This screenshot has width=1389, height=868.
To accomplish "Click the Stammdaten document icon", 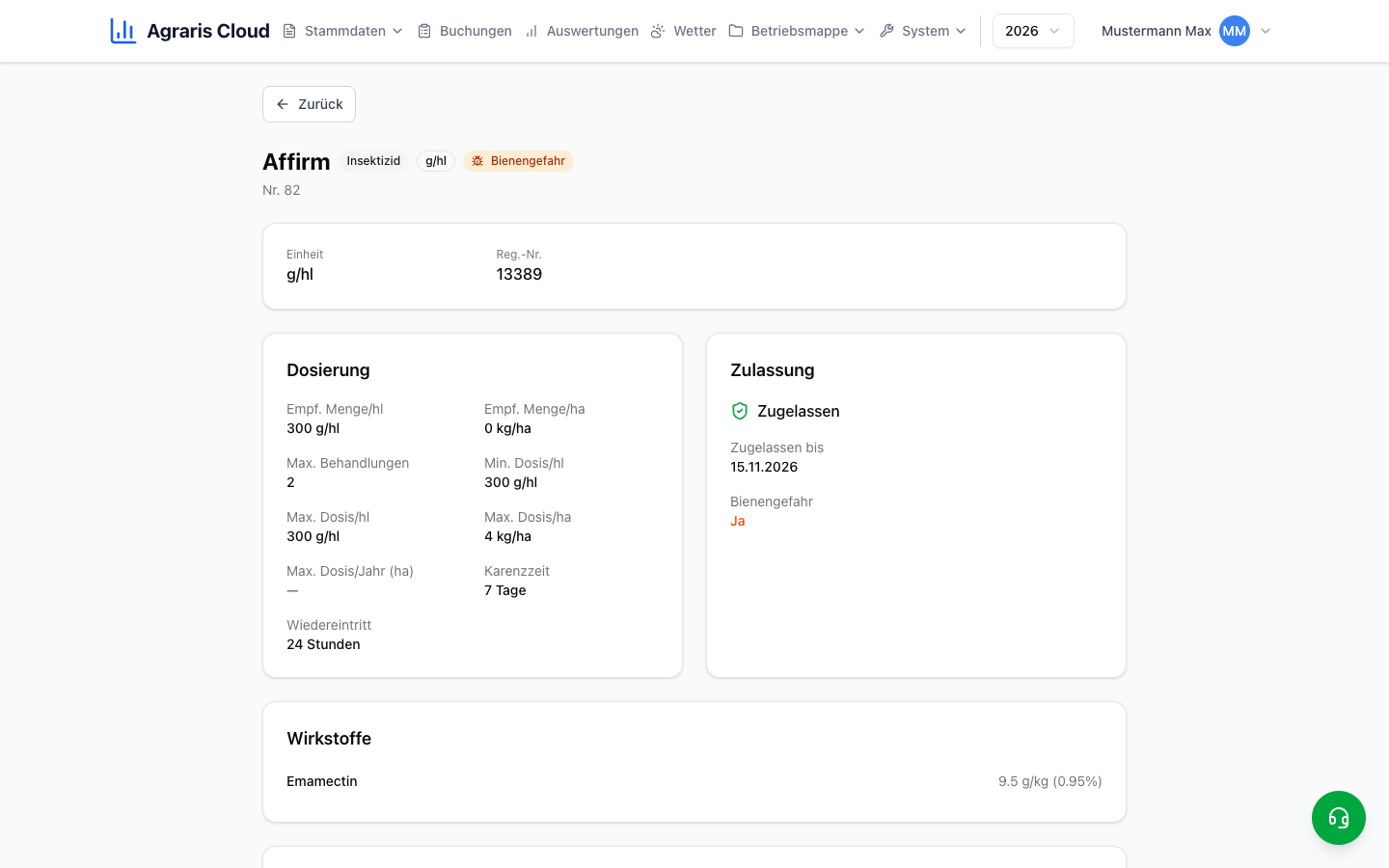I will coord(289,31).
